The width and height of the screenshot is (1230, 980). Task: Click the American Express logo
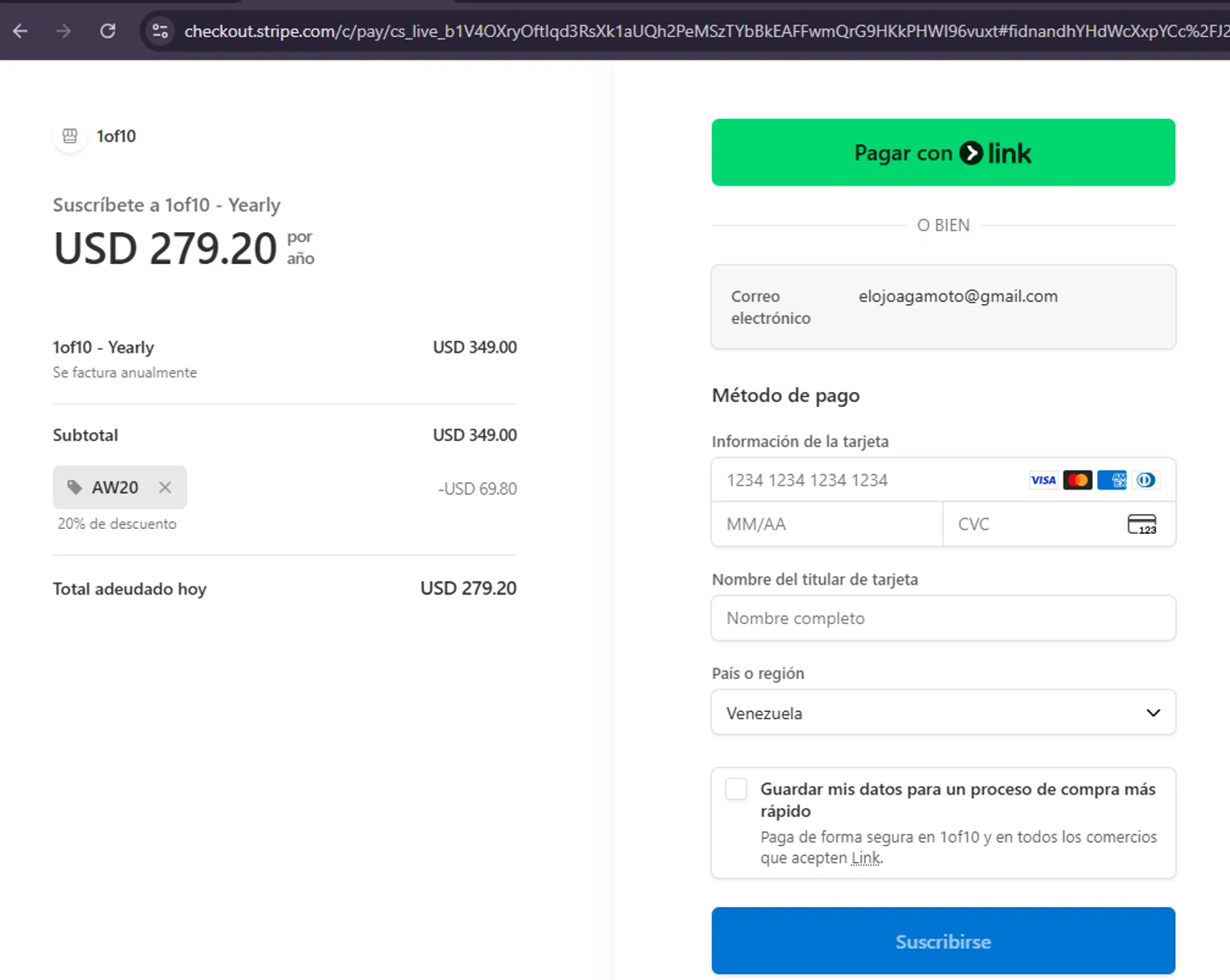1112,480
